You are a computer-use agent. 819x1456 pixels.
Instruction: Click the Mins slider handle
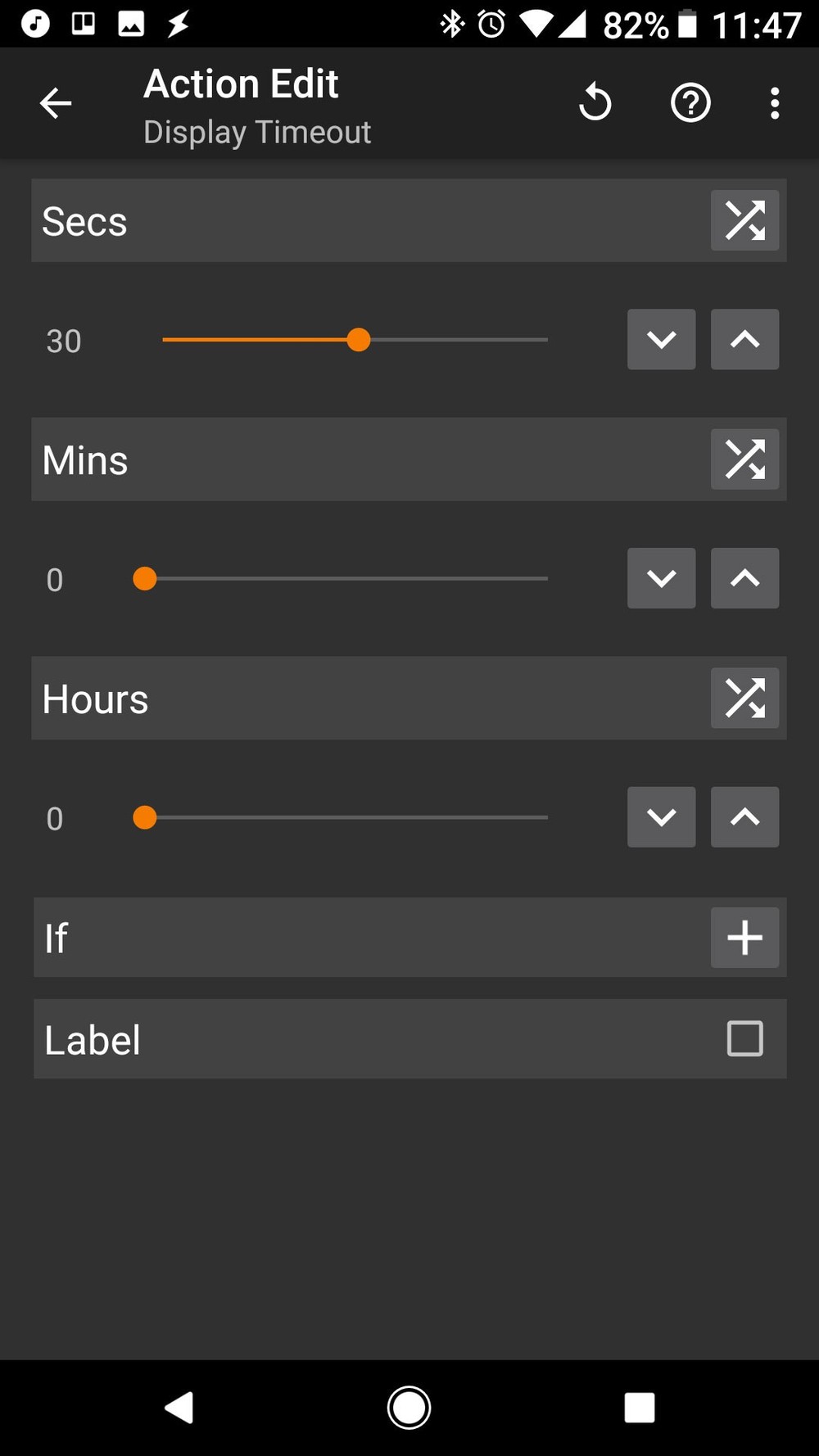tap(145, 578)
